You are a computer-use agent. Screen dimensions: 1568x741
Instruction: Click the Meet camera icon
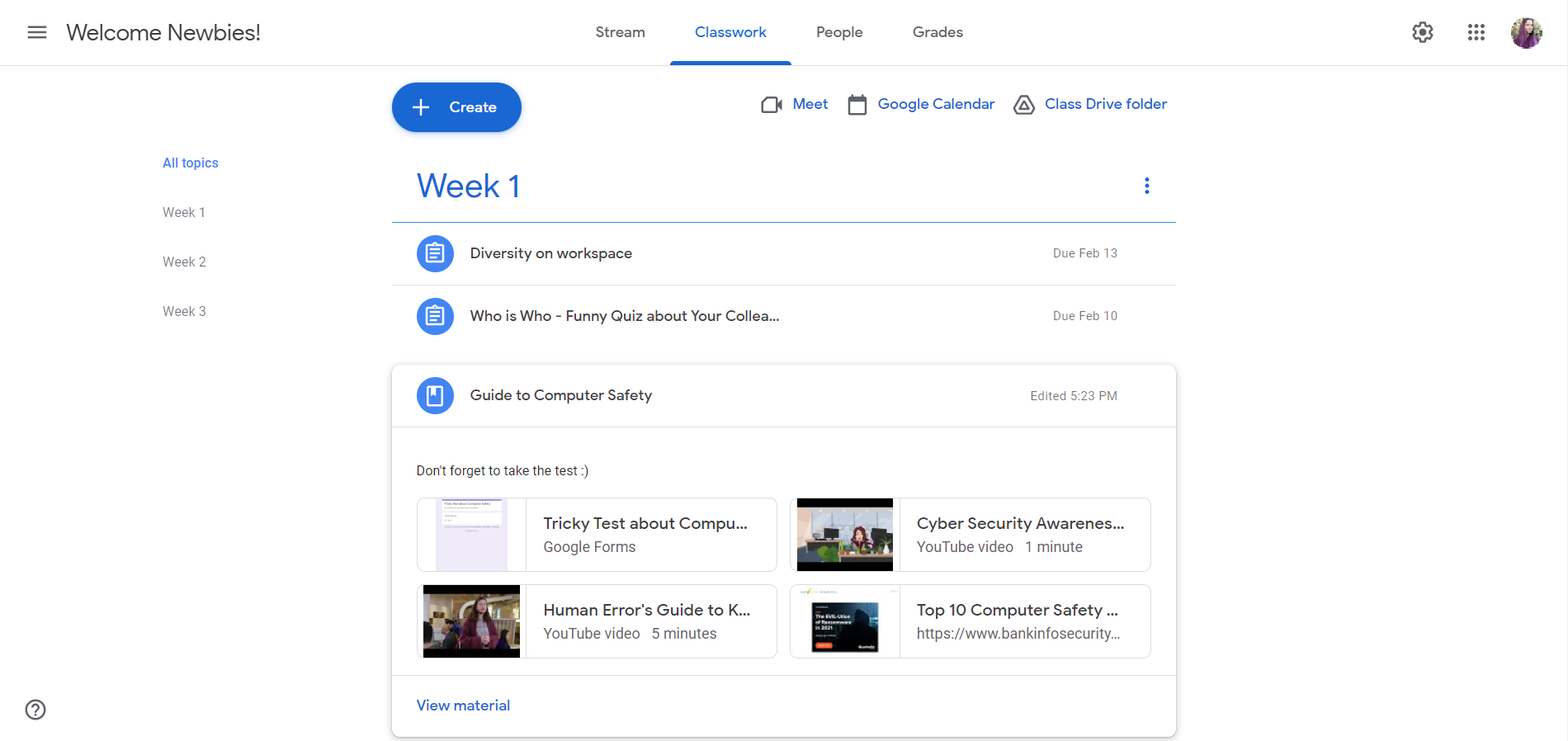772,105
